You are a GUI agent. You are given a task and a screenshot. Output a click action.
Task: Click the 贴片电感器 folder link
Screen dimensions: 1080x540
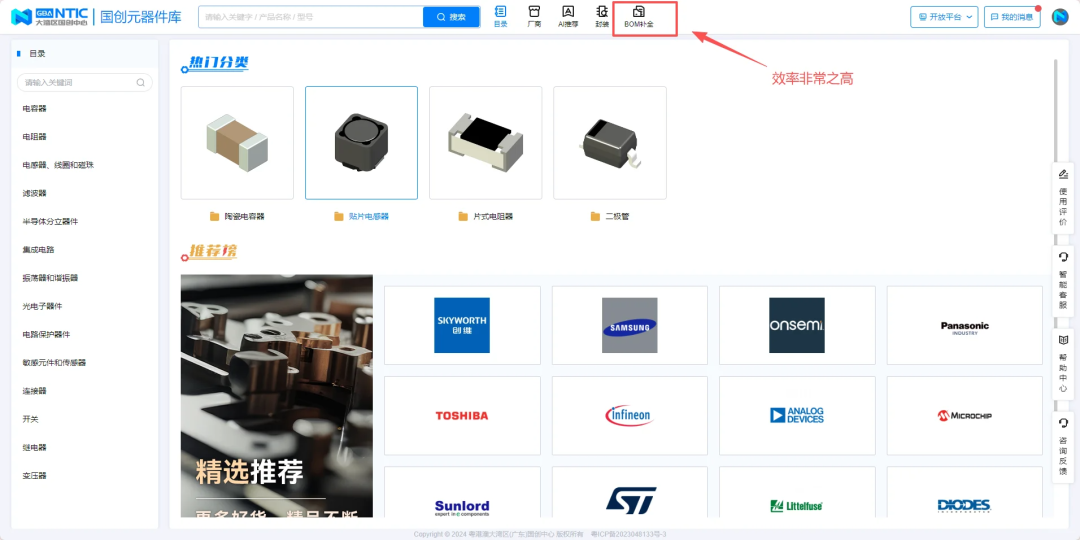(x=362, y=216)
